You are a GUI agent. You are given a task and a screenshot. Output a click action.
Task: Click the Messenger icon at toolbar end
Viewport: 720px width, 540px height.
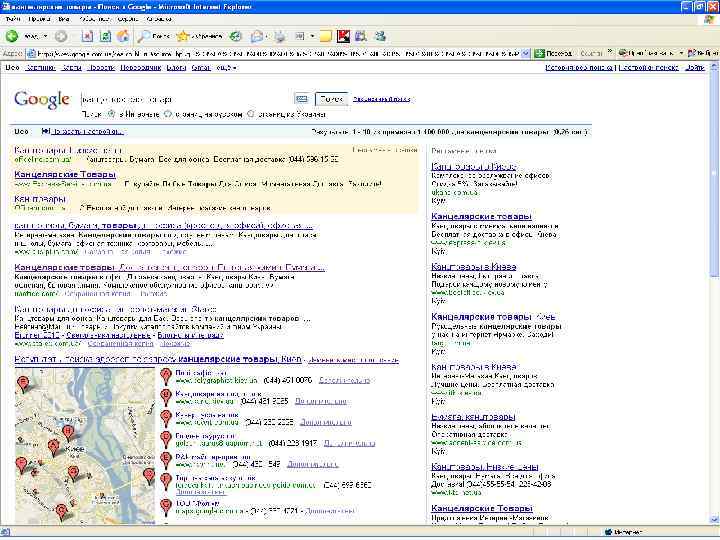tap(380, 36)
